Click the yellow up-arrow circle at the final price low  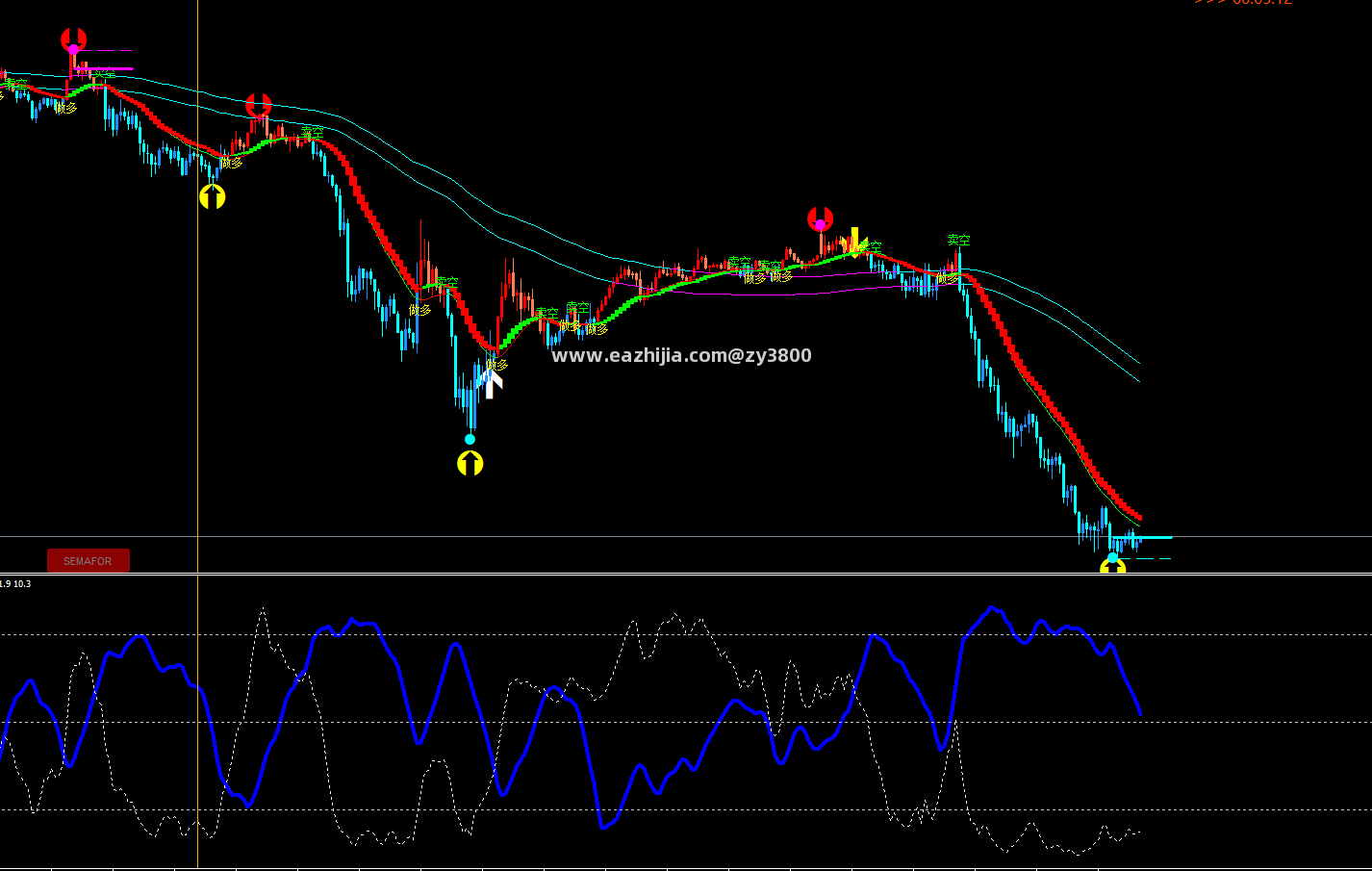(x=1113, y=567)
